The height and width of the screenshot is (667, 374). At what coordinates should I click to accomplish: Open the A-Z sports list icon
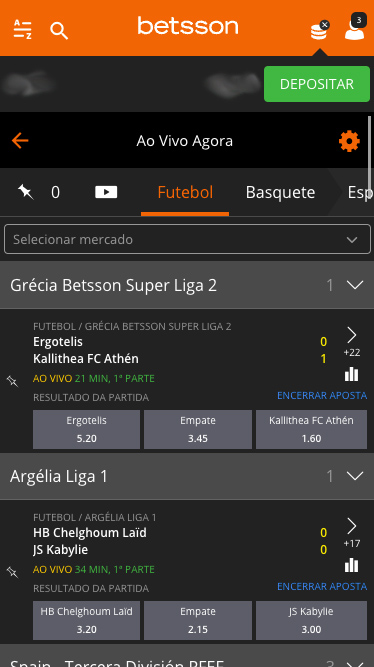[22, 29]
